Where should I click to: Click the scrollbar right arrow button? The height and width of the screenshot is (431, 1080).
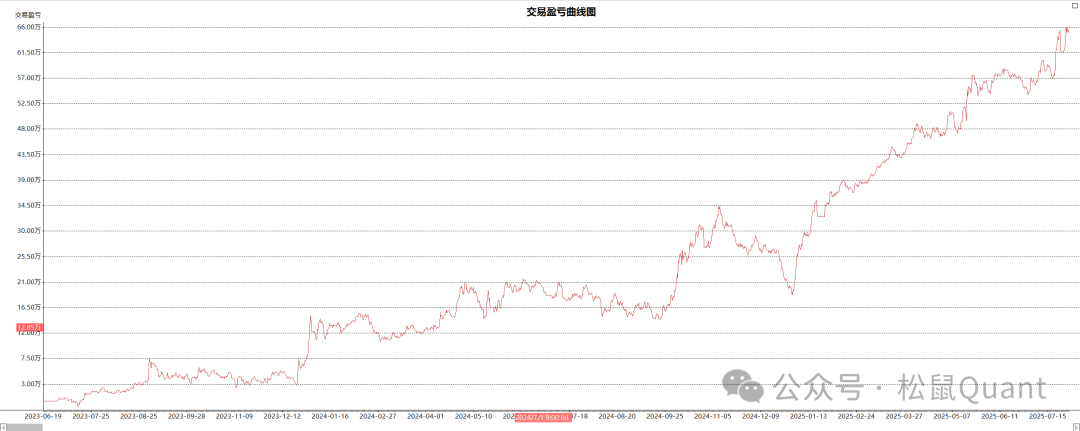click(x=1075, y=427)
